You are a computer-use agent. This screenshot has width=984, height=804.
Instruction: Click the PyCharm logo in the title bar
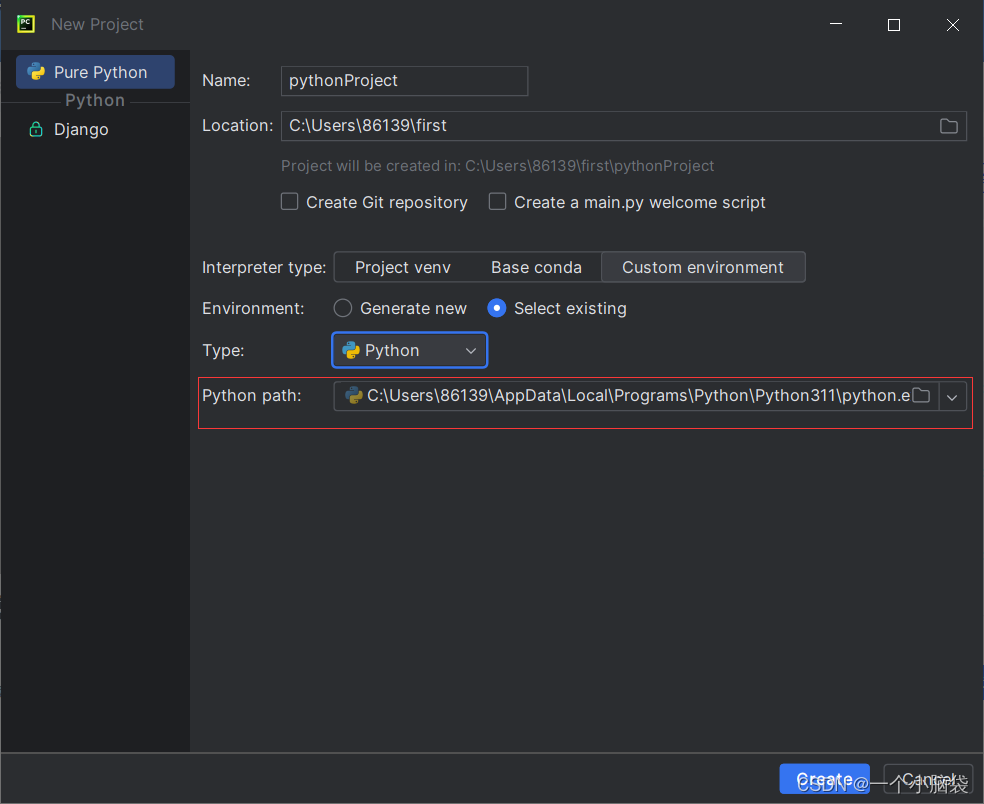click(x=26, y=24)
